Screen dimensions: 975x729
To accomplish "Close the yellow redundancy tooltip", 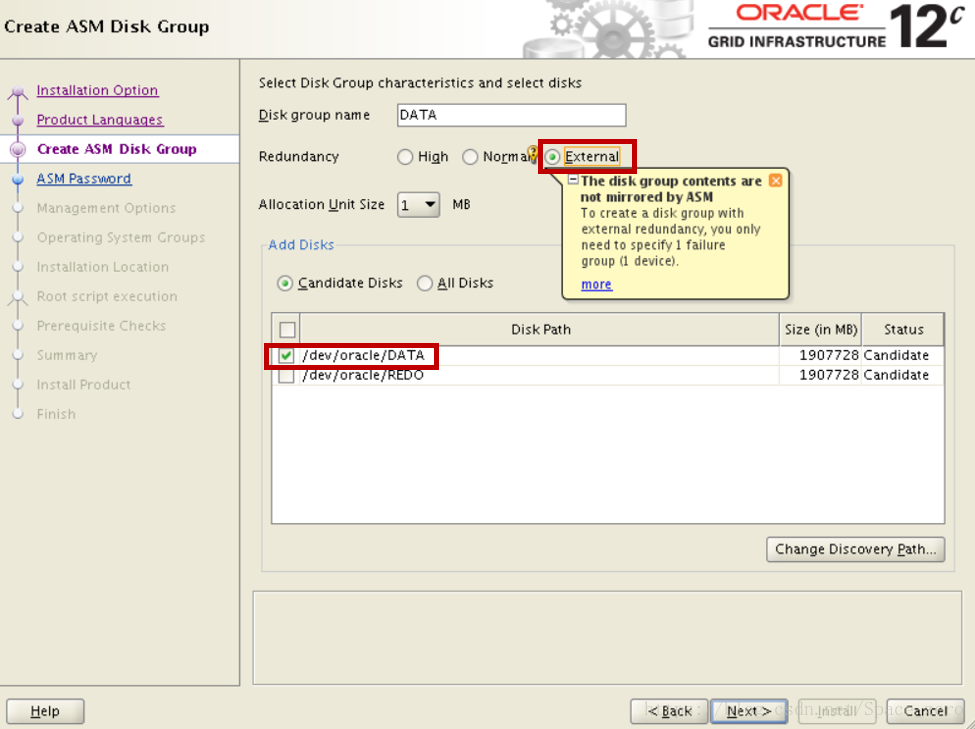I will pos(775,181).
